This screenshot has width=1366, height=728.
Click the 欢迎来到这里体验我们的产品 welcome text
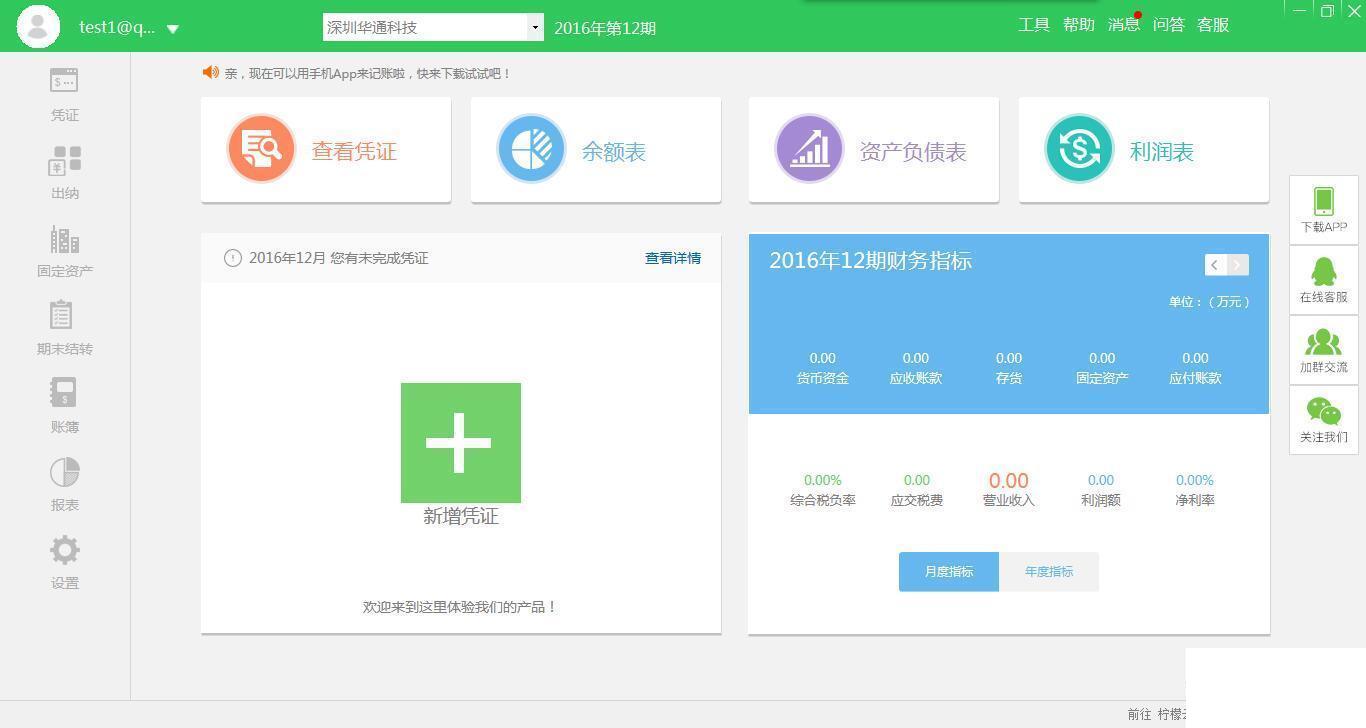click(x=460, y=607)
